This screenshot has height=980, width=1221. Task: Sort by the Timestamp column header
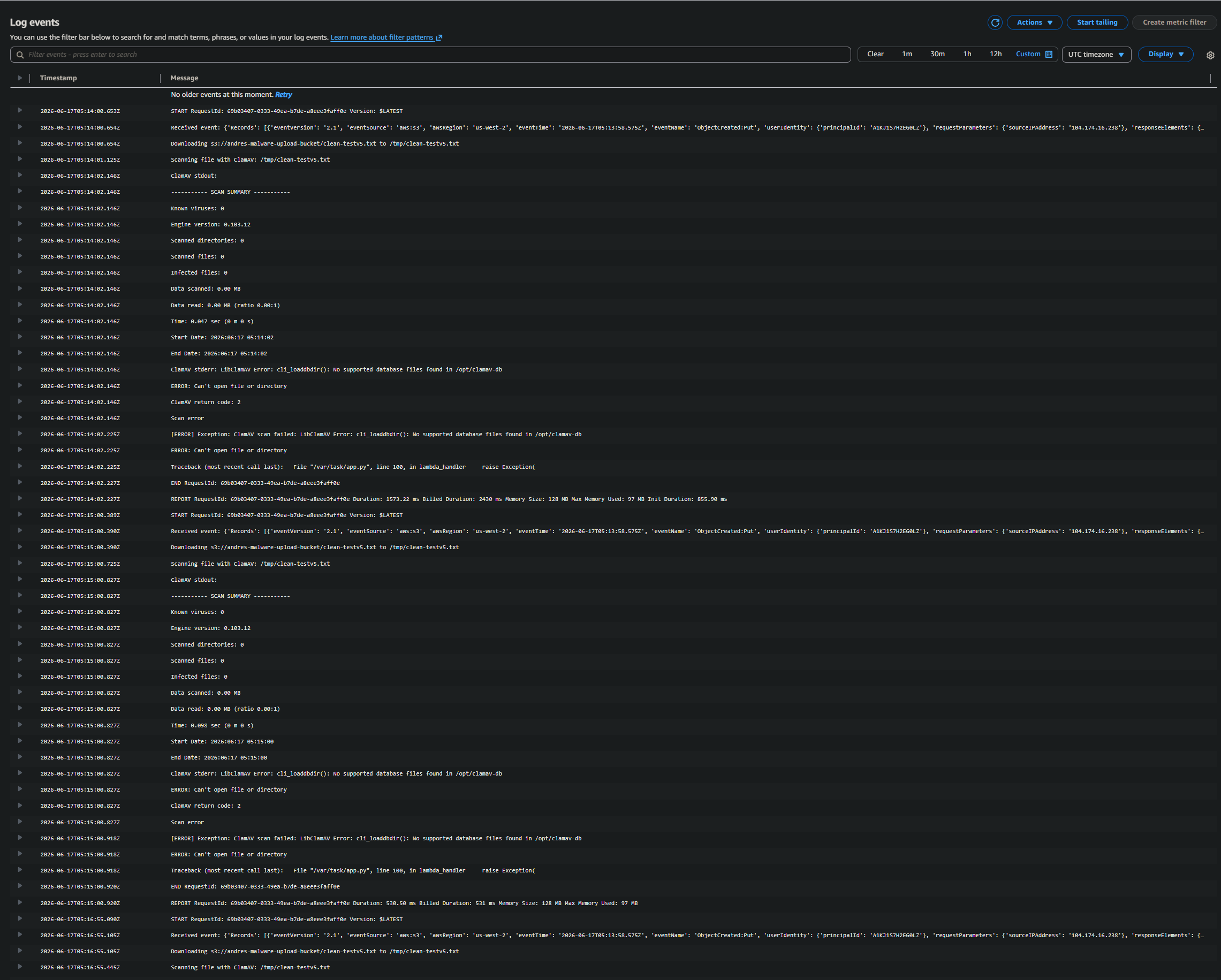[x=58, y=78]
